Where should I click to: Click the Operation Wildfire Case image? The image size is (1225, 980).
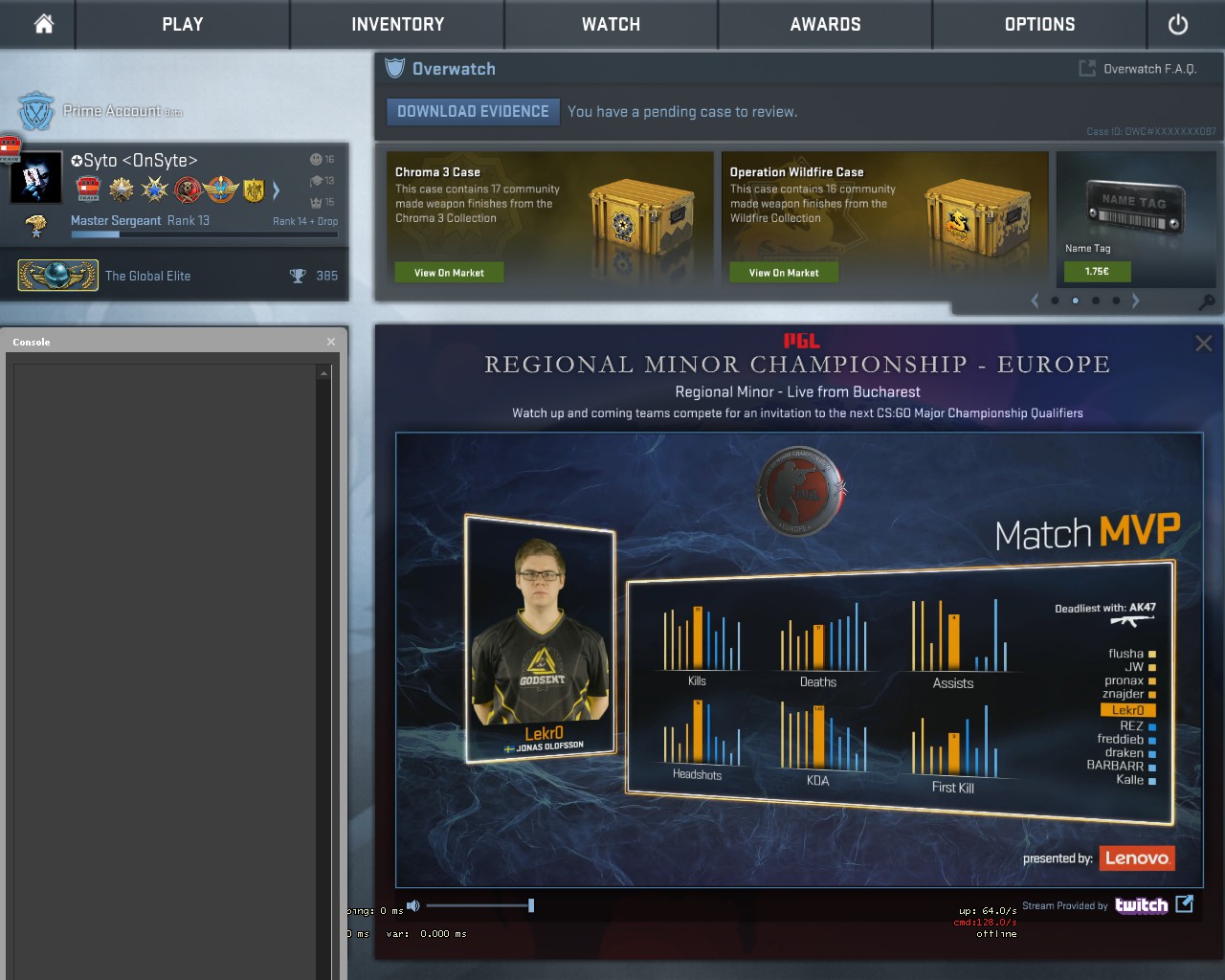tap(976, 218)
